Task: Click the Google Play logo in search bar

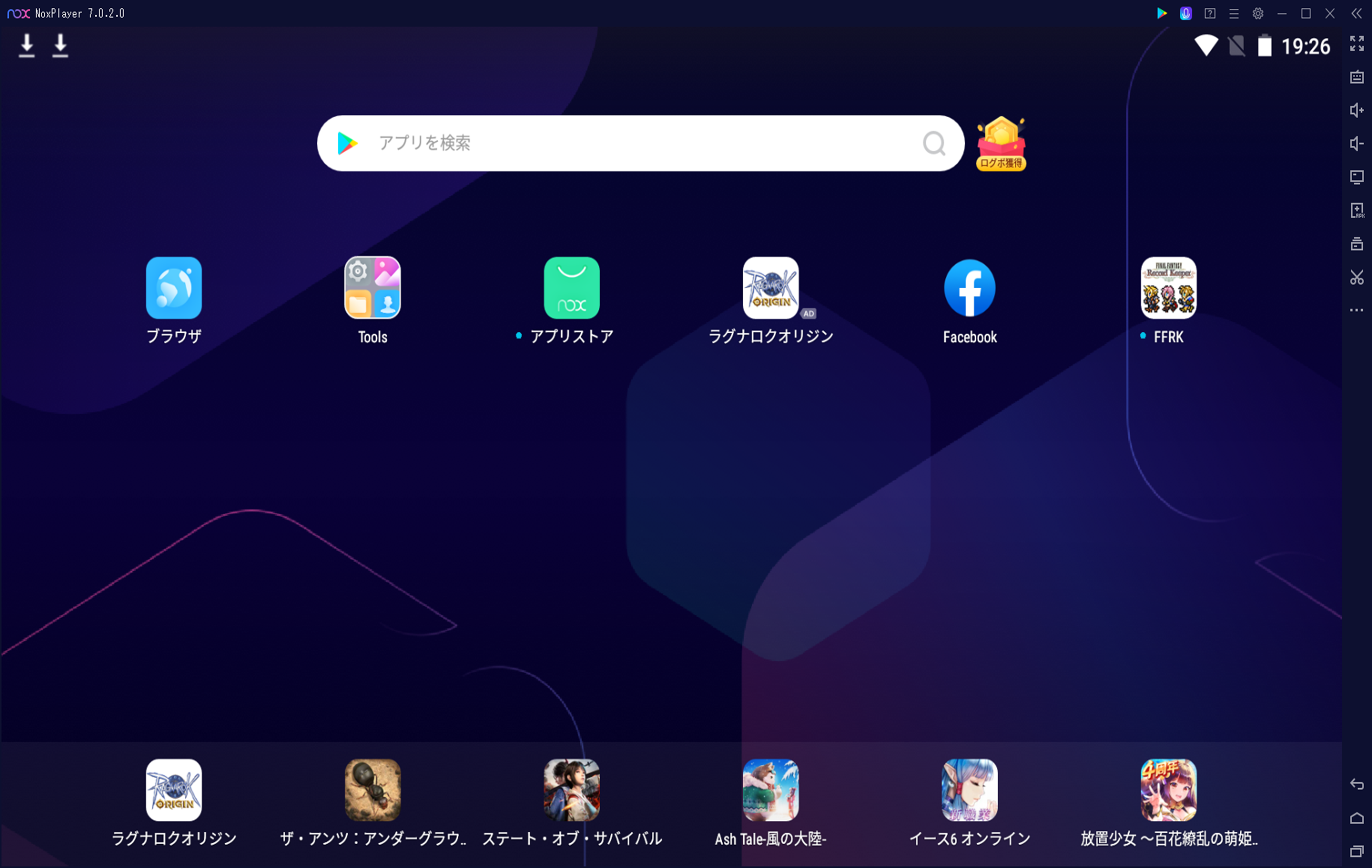Action: click(x=347, y=143)
